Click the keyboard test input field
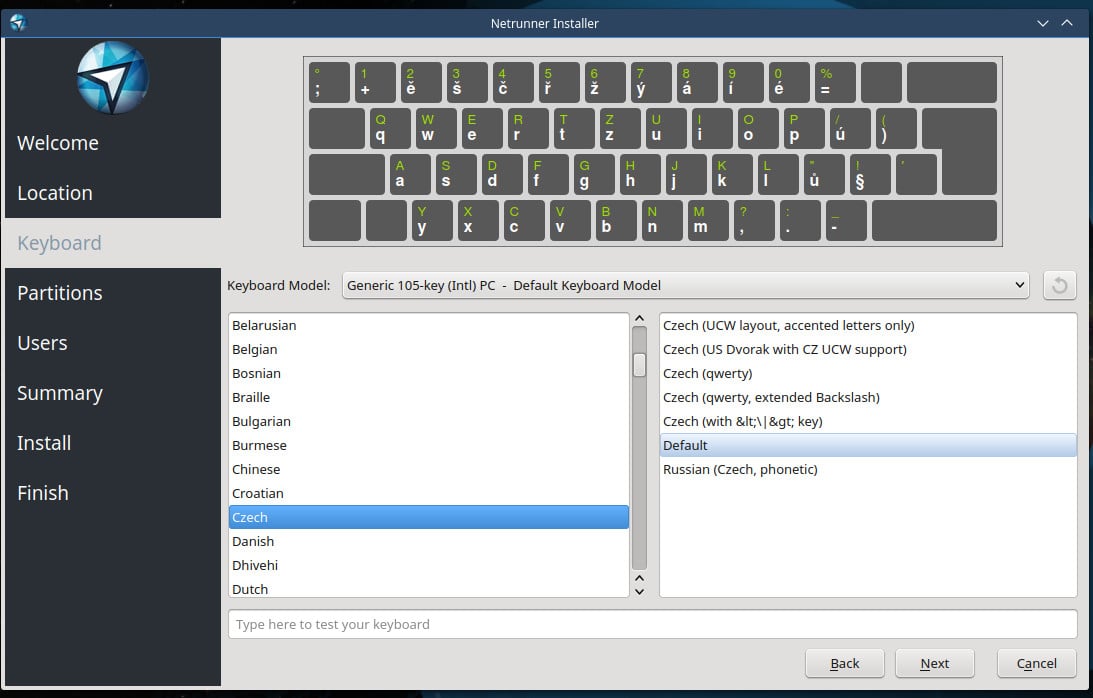Image resolution: width=1093 pixels, height=698 pixels. pyautogui.click(x=652, y=624)
